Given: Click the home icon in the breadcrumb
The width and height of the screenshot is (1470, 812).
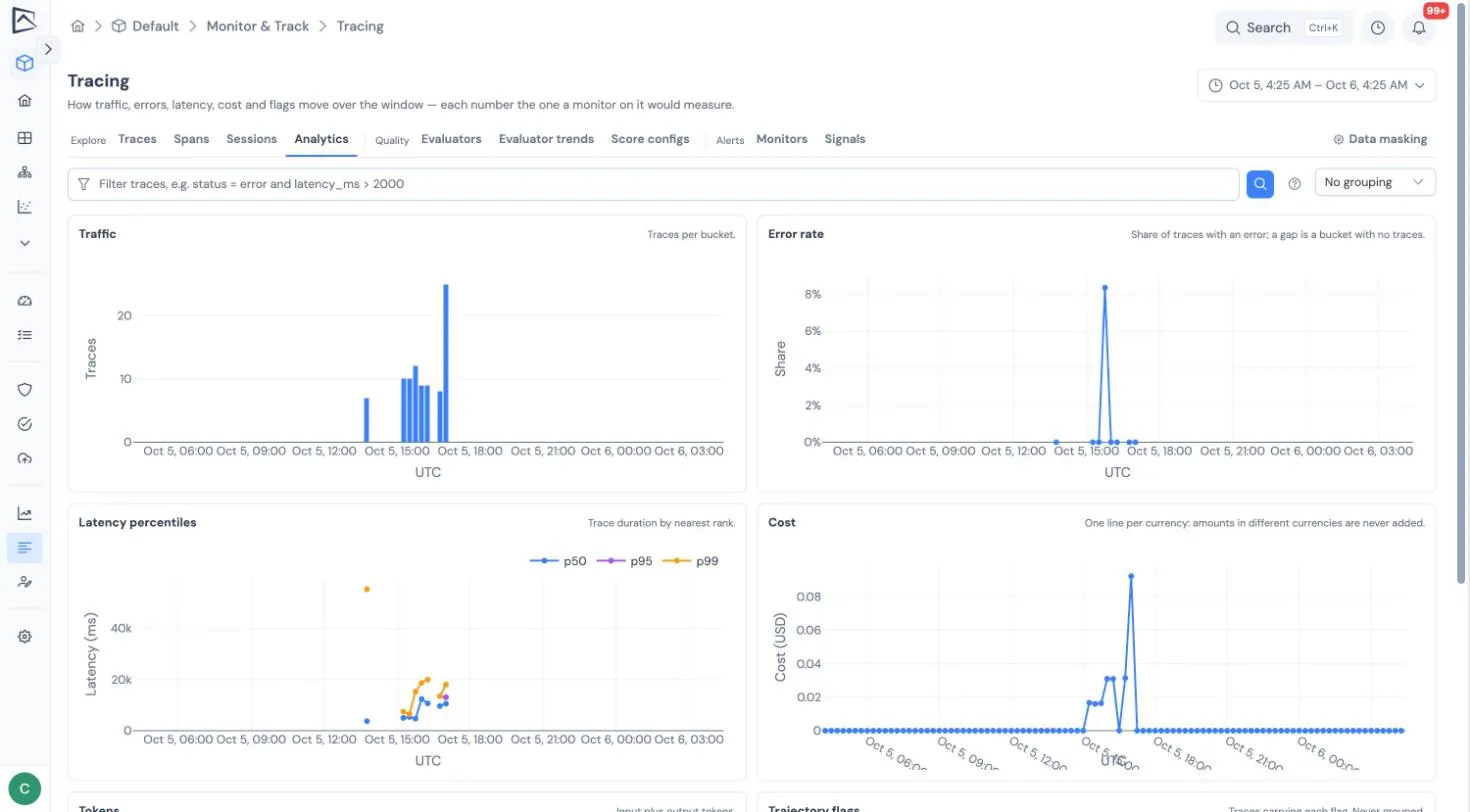Looking at the screenshot, I should coord(78,26).
